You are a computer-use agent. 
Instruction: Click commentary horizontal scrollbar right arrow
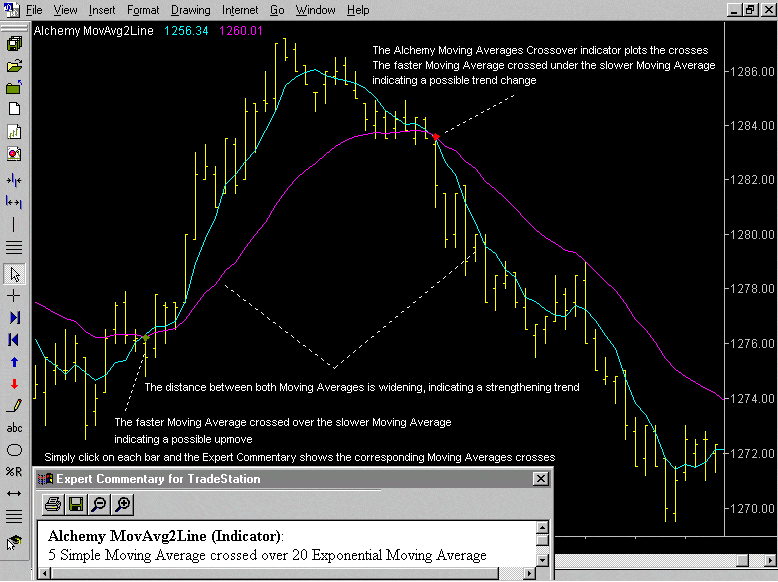(530, 574)
